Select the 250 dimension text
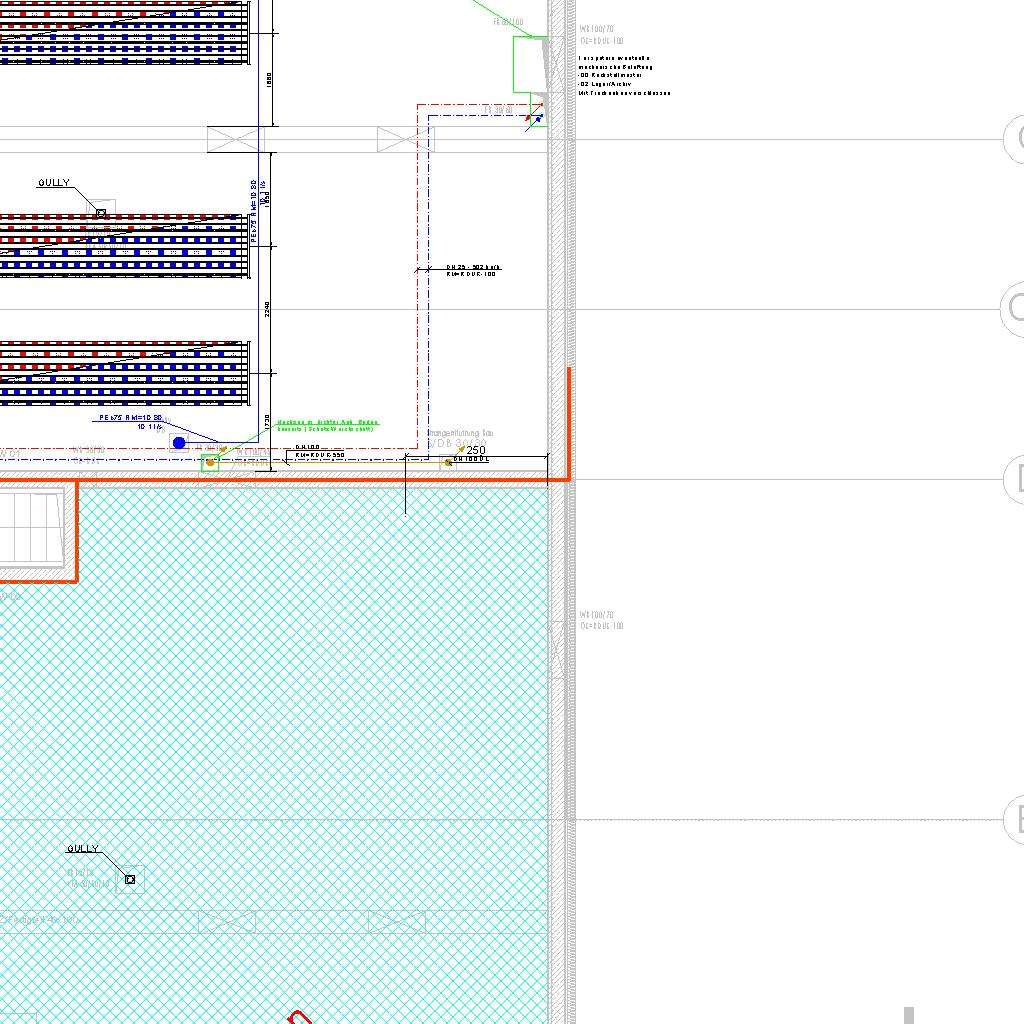1024x1024 pixels. 476,451
